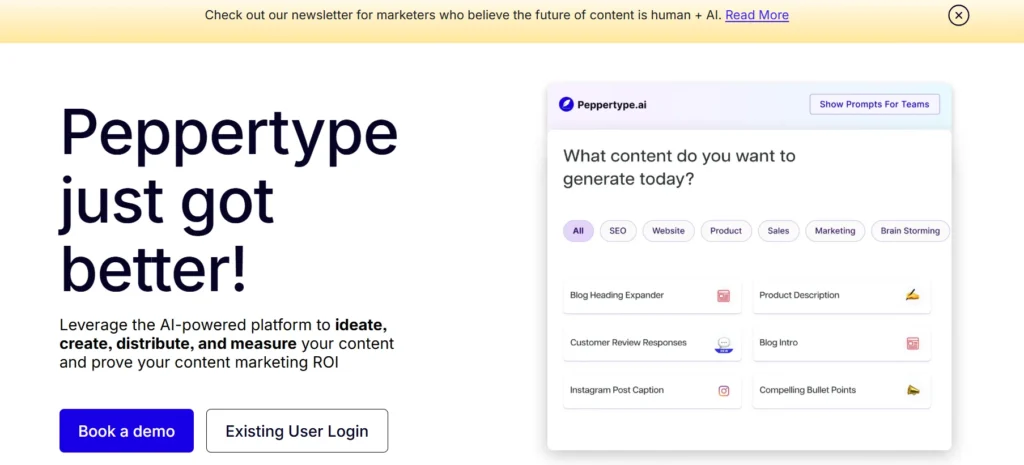Open the Blog Intro card
The height and width of the screenshot is (465, 1024).
point(842,344)
